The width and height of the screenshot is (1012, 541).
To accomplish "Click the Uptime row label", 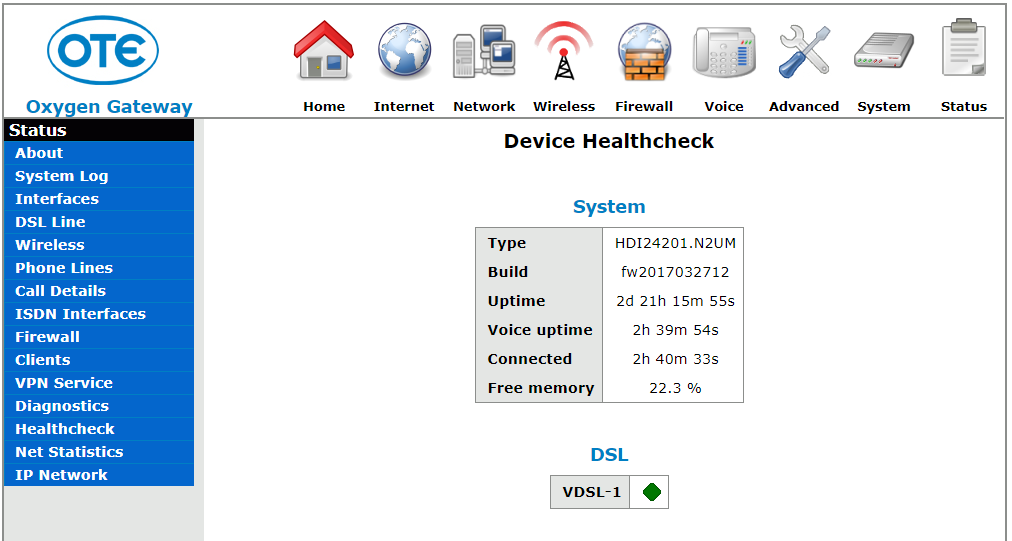I will (516, 301).
